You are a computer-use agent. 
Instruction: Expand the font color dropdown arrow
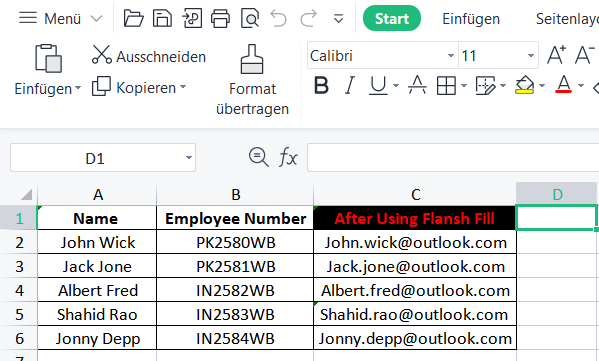pyautogui.click(x=581, y=86)
